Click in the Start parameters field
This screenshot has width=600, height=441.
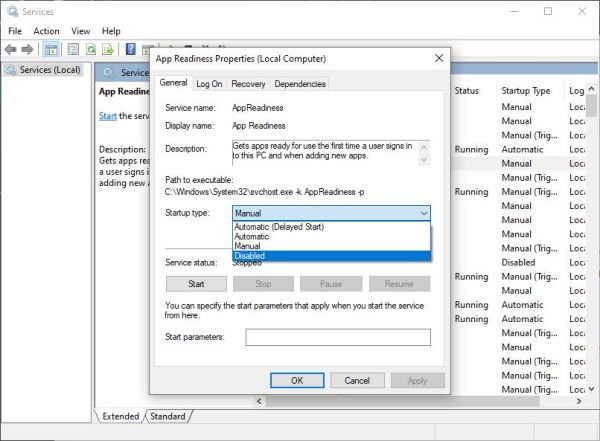[x=338, y=337]
